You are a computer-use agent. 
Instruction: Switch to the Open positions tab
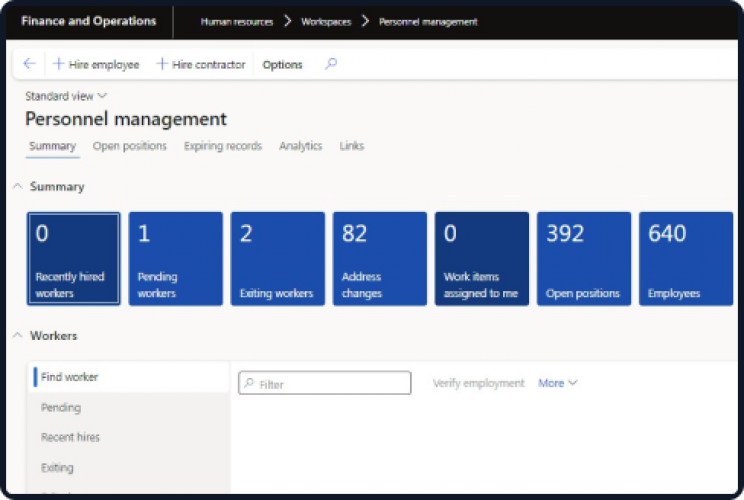(130, 146)
